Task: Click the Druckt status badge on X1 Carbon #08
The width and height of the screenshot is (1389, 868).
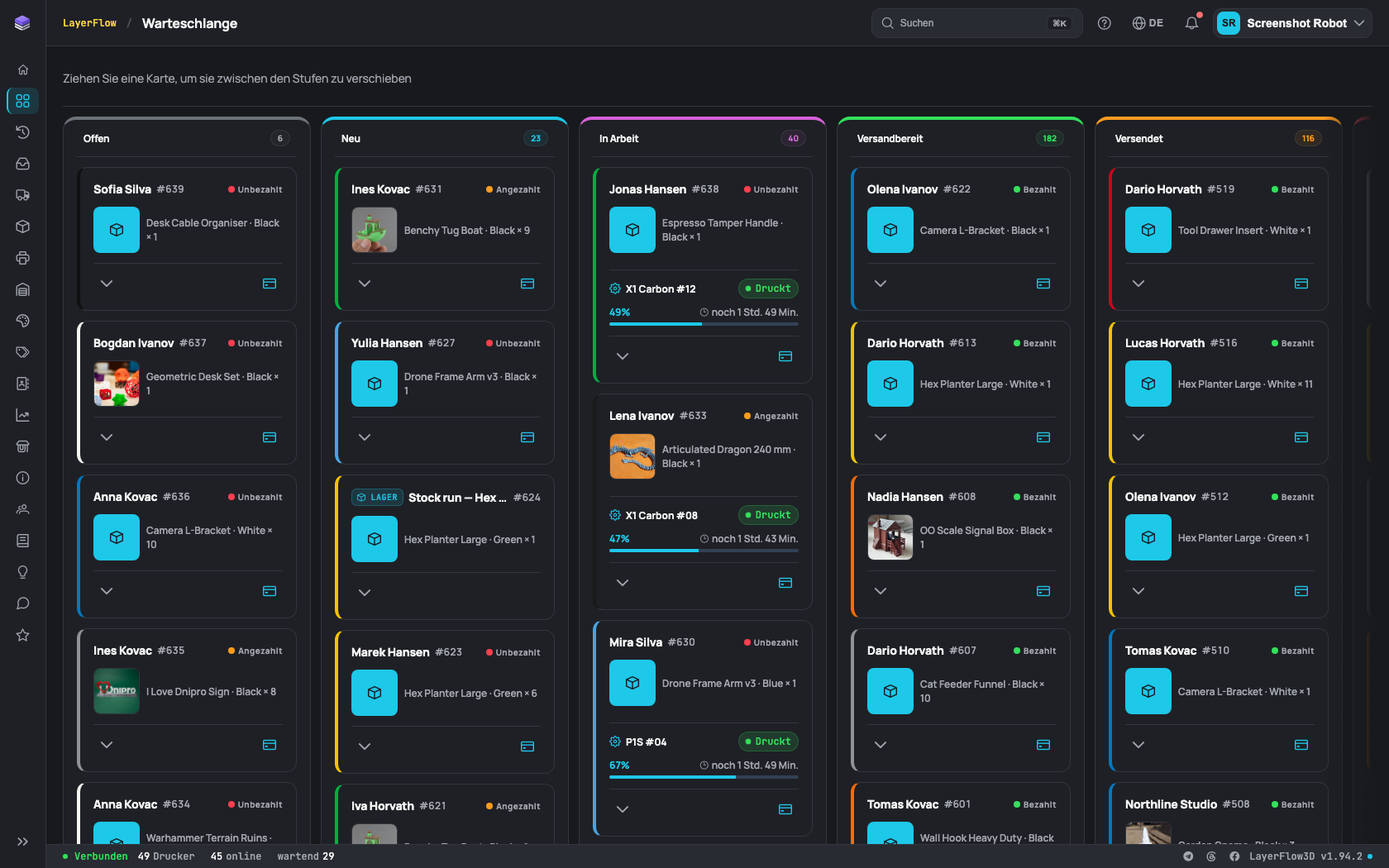Action: 768,515
